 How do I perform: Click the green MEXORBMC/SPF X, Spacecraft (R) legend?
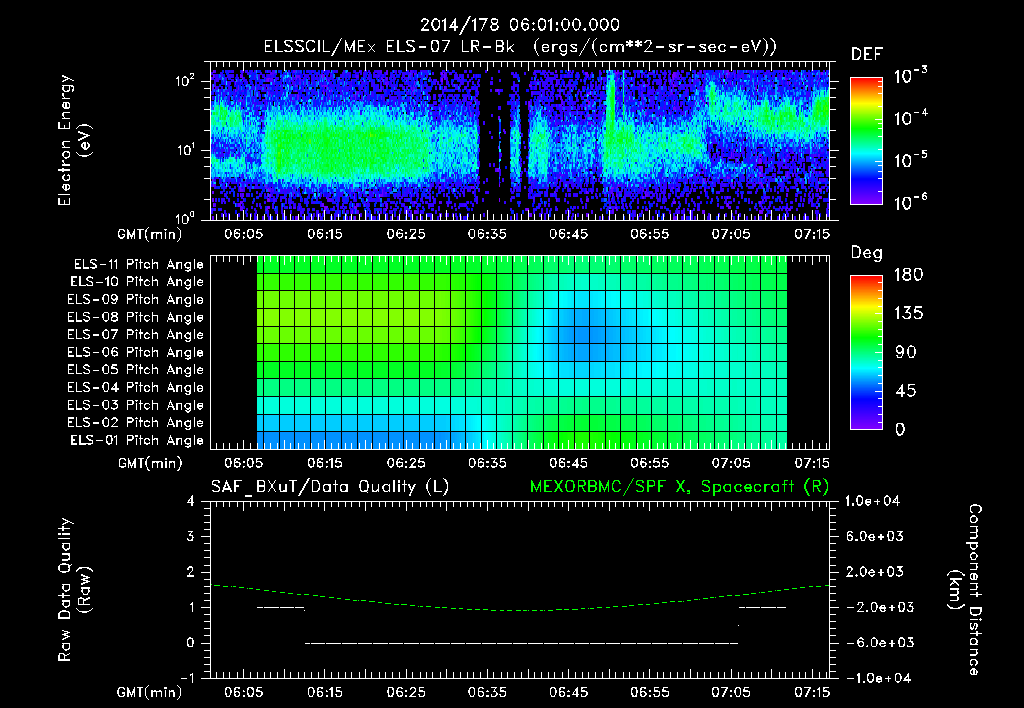pos(679,487)
